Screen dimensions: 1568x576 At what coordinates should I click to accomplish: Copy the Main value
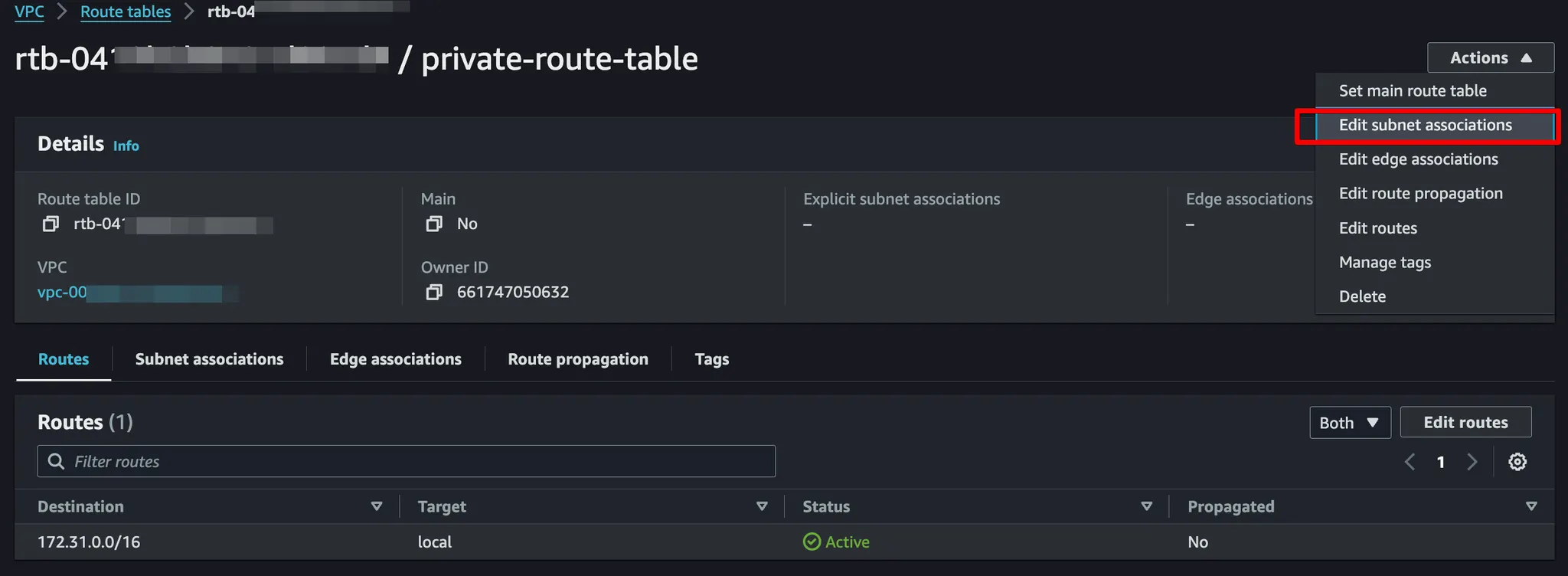[x=434, y=224]
